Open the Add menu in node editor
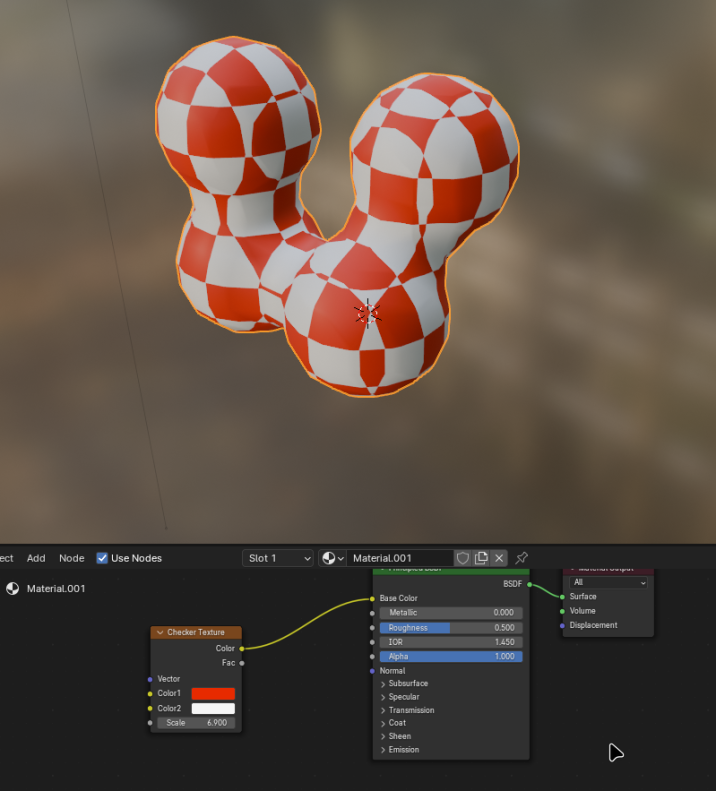The image size is (716, 791). pyautogui.click(x=36, y=558)
